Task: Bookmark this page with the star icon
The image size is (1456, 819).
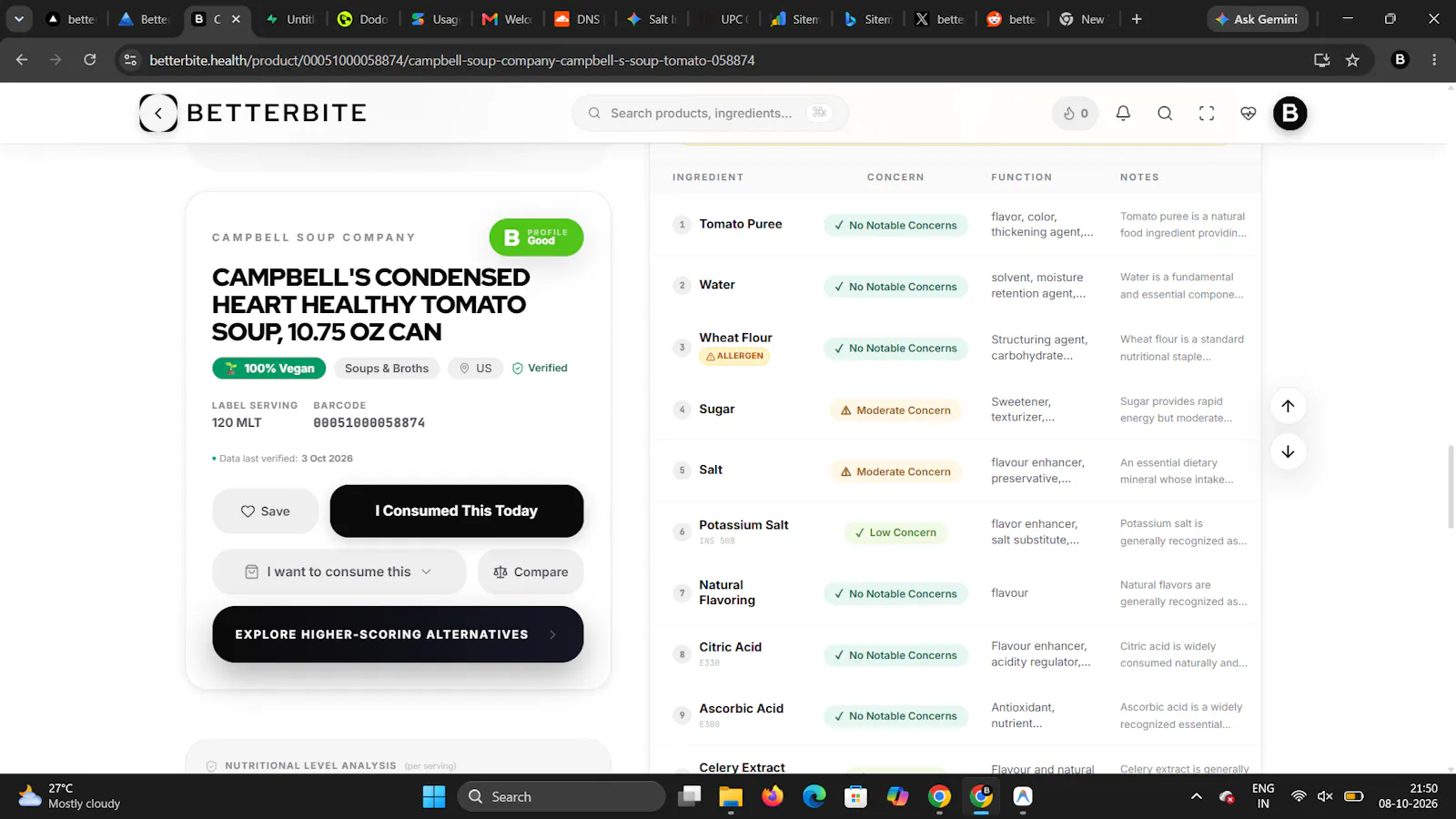Action: (1352, 60)
